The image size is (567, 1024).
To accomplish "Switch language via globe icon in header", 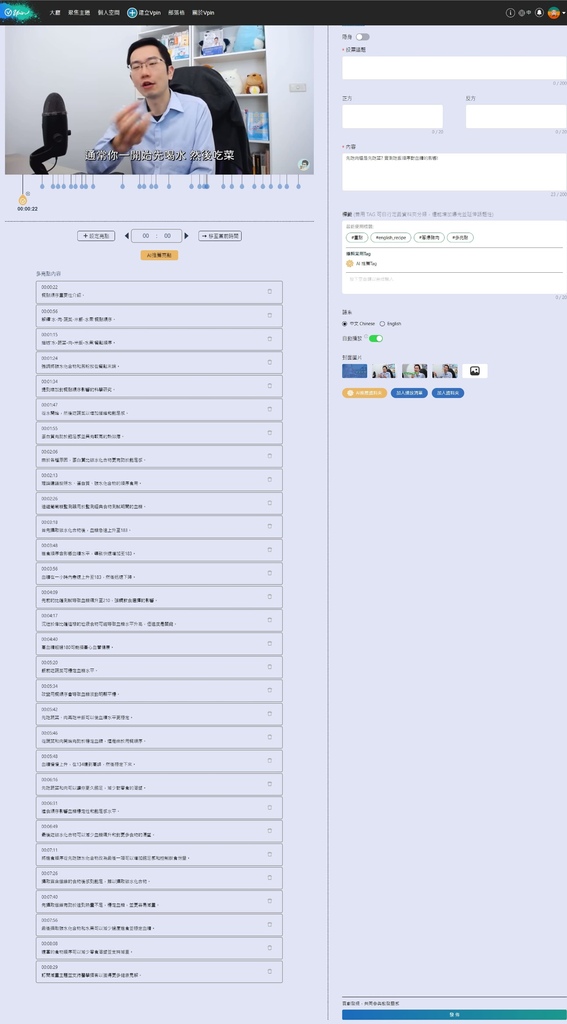I will [x=524, y=12].
